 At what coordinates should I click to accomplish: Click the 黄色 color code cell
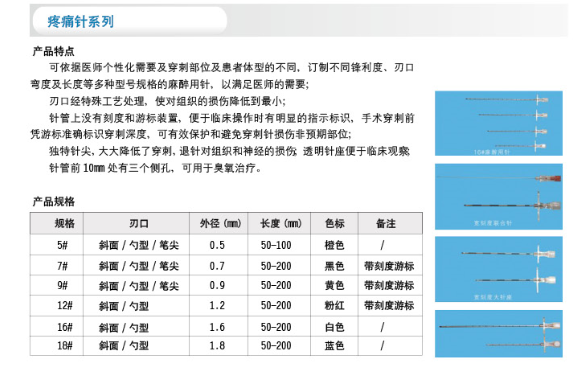(x=334, y=286)
